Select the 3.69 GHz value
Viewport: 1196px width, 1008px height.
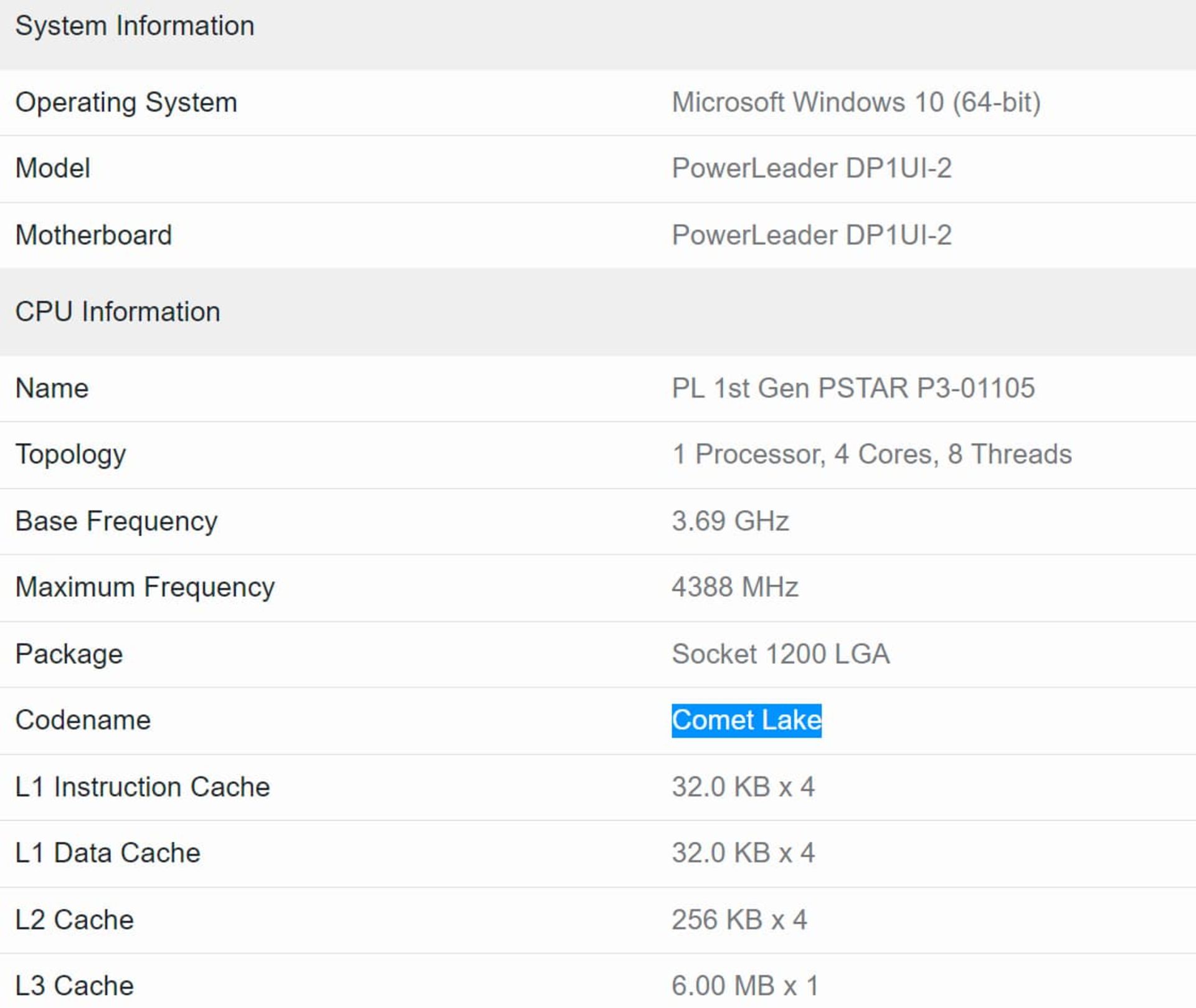[x=731, y=521]
